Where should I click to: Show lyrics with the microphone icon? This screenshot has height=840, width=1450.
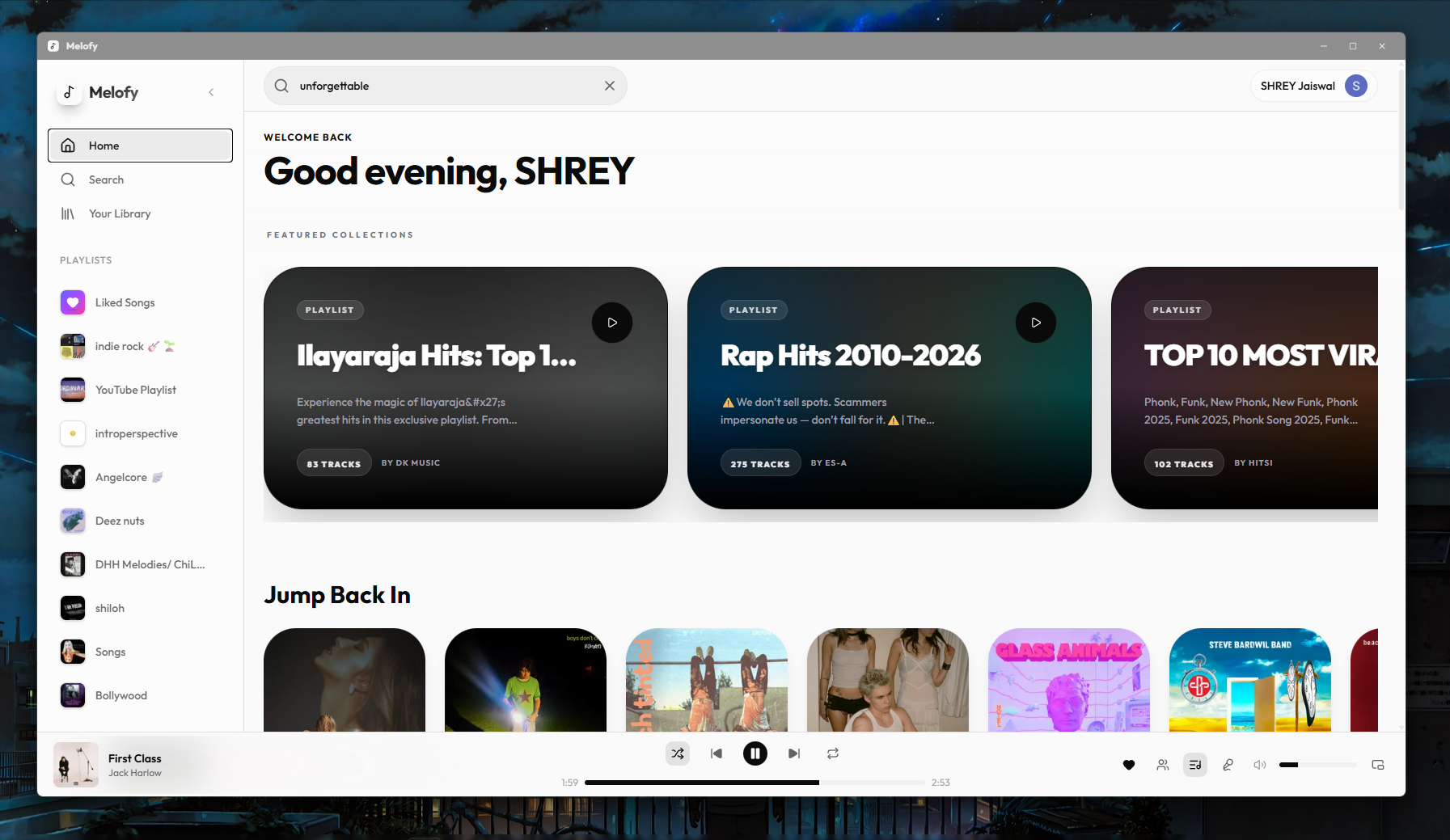1228,765
